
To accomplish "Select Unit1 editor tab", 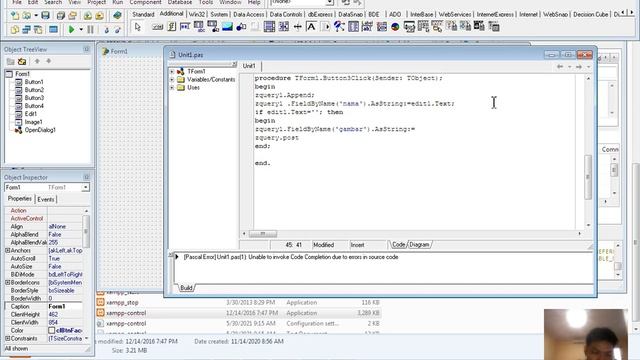I will [249, 66].
